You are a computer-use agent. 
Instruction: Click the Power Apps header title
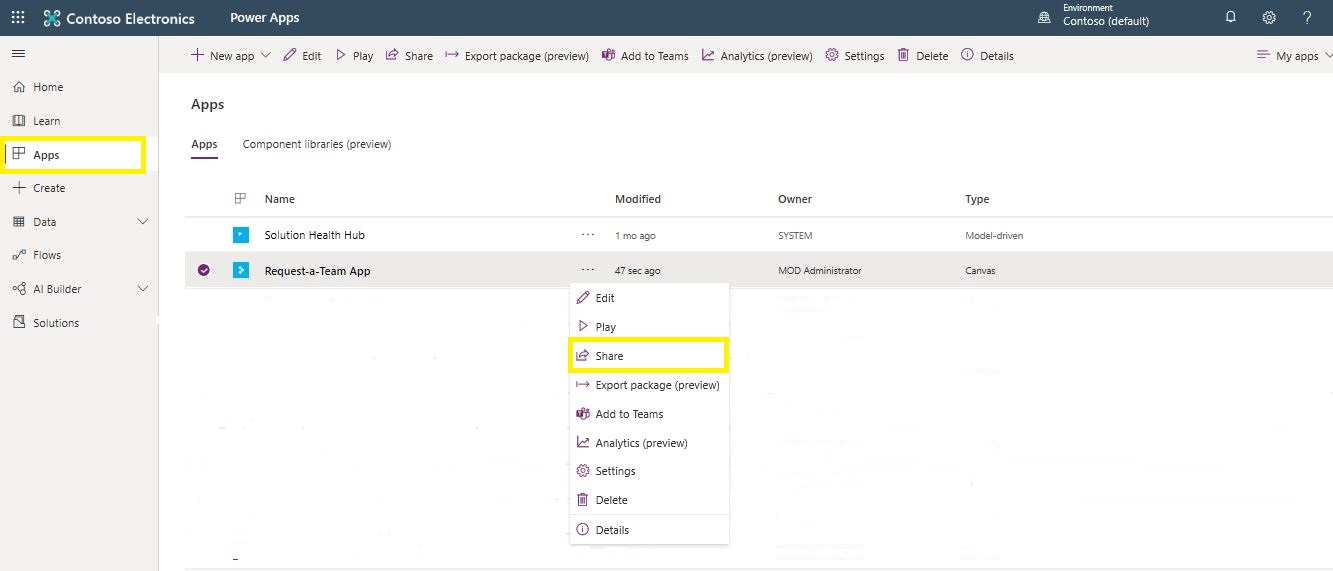coord(264,18)
